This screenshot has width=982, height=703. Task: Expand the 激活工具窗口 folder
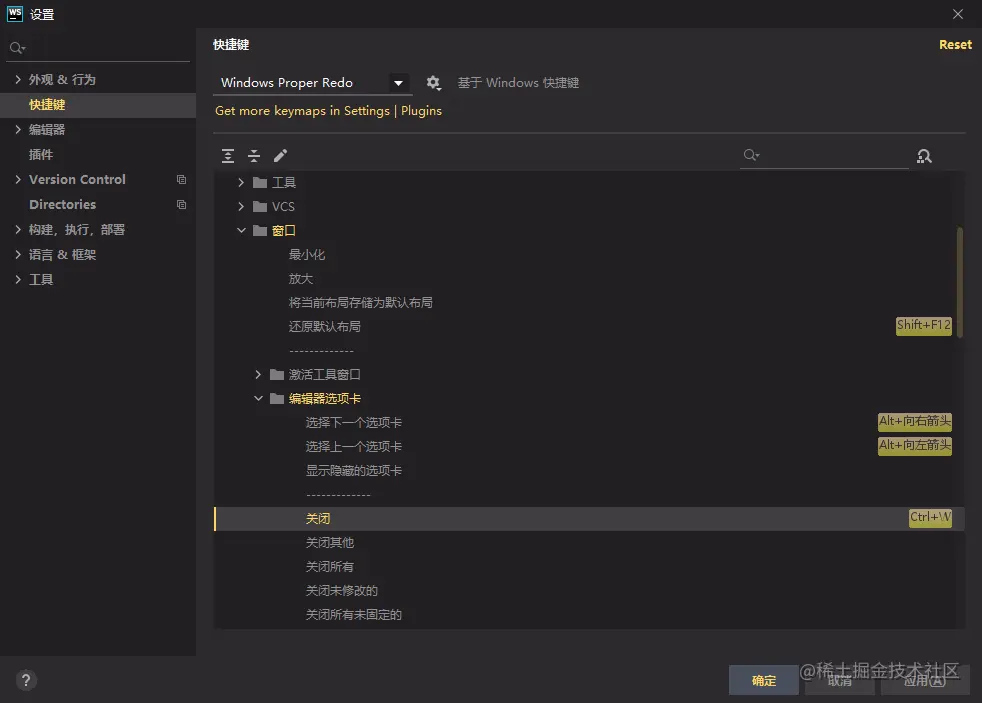(x=258, y=374)
